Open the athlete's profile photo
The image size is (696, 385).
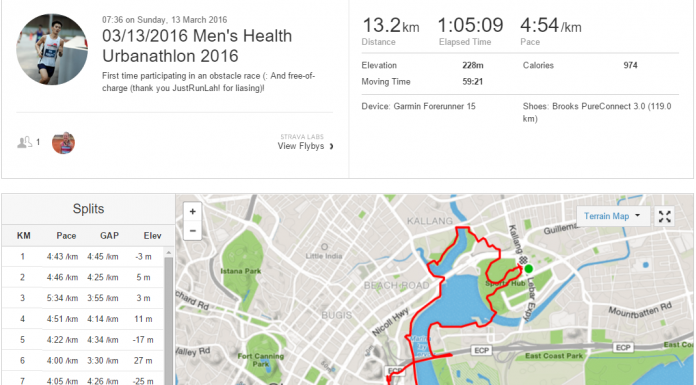click(52, 49)
